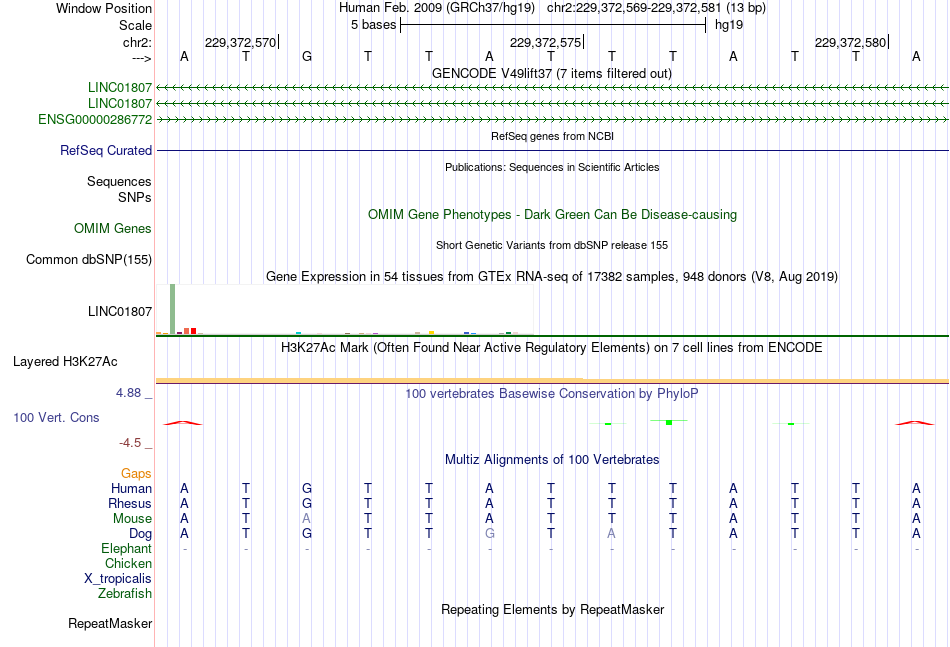950x647 pixels.
Task: Click the chr2: ruler label
Action: tap(138, 42)
